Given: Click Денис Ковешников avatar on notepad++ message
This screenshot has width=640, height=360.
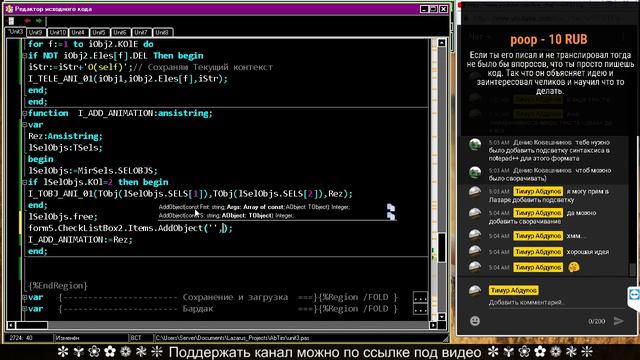Looking at the screenshot, I should (x=475, y=145).
